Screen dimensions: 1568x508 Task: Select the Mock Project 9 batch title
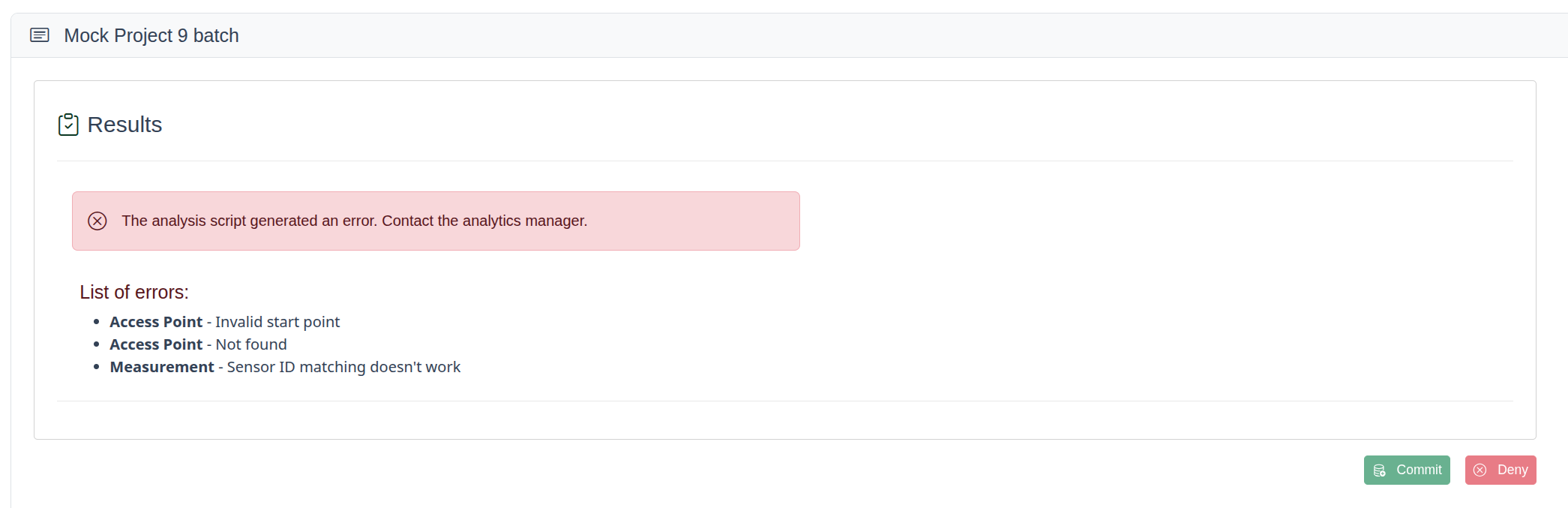pos(151,35)
